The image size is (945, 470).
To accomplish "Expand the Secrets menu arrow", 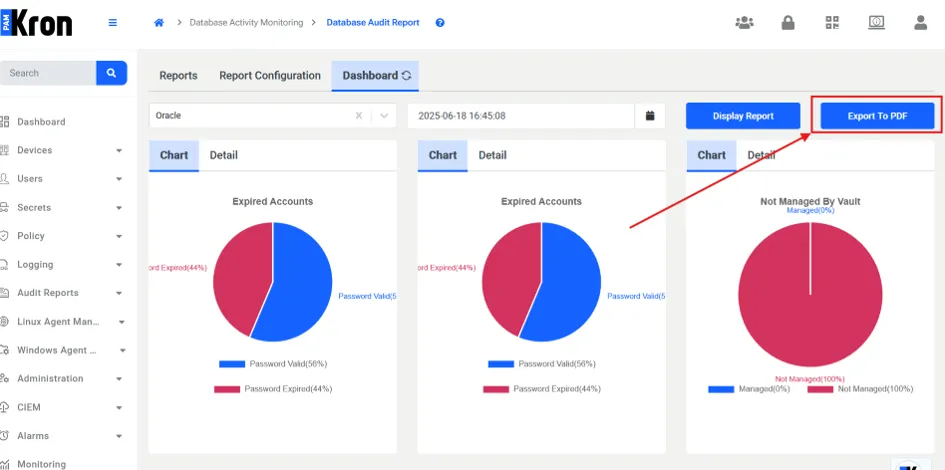I will pyautogui.click(x=119, y=208).
